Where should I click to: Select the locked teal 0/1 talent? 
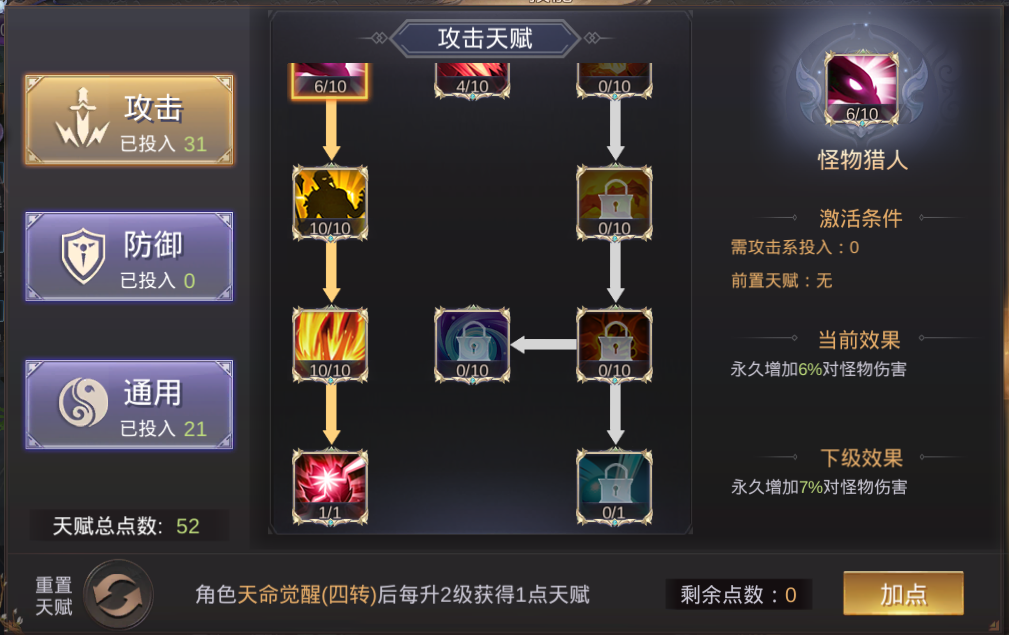coord(615,487)
